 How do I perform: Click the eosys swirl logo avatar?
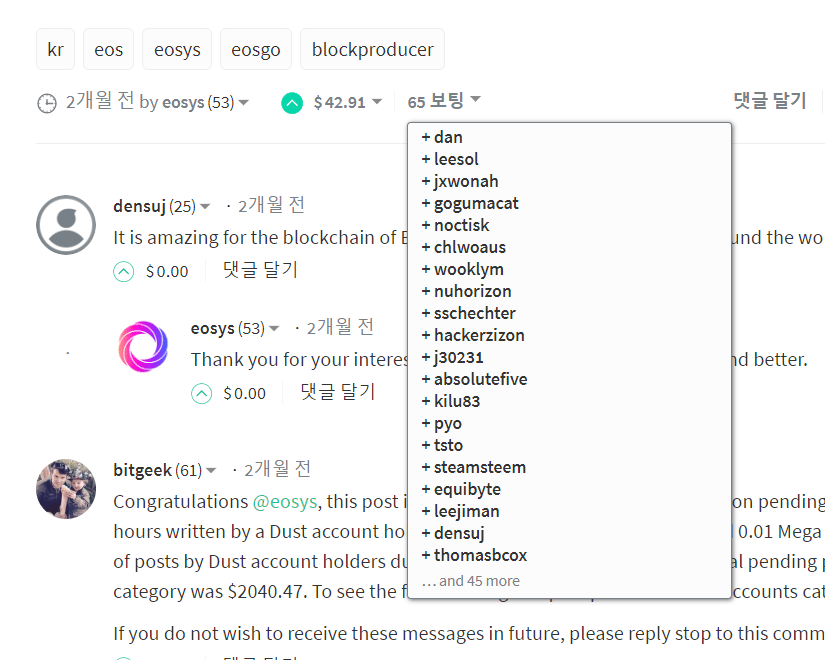tap(145, 347)
